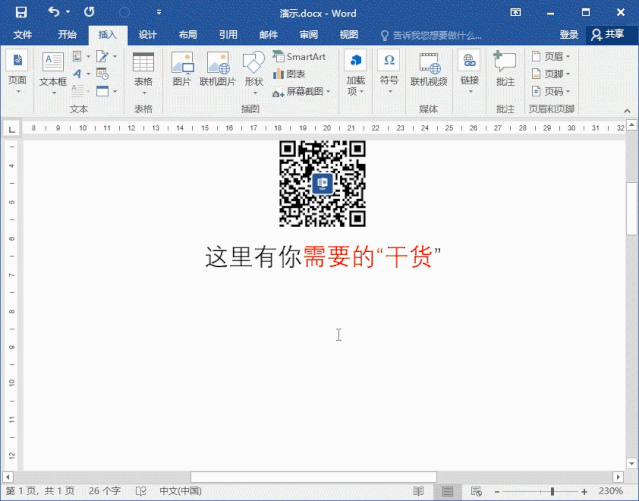Switch to the 引用 tab

tap(228, 35)
